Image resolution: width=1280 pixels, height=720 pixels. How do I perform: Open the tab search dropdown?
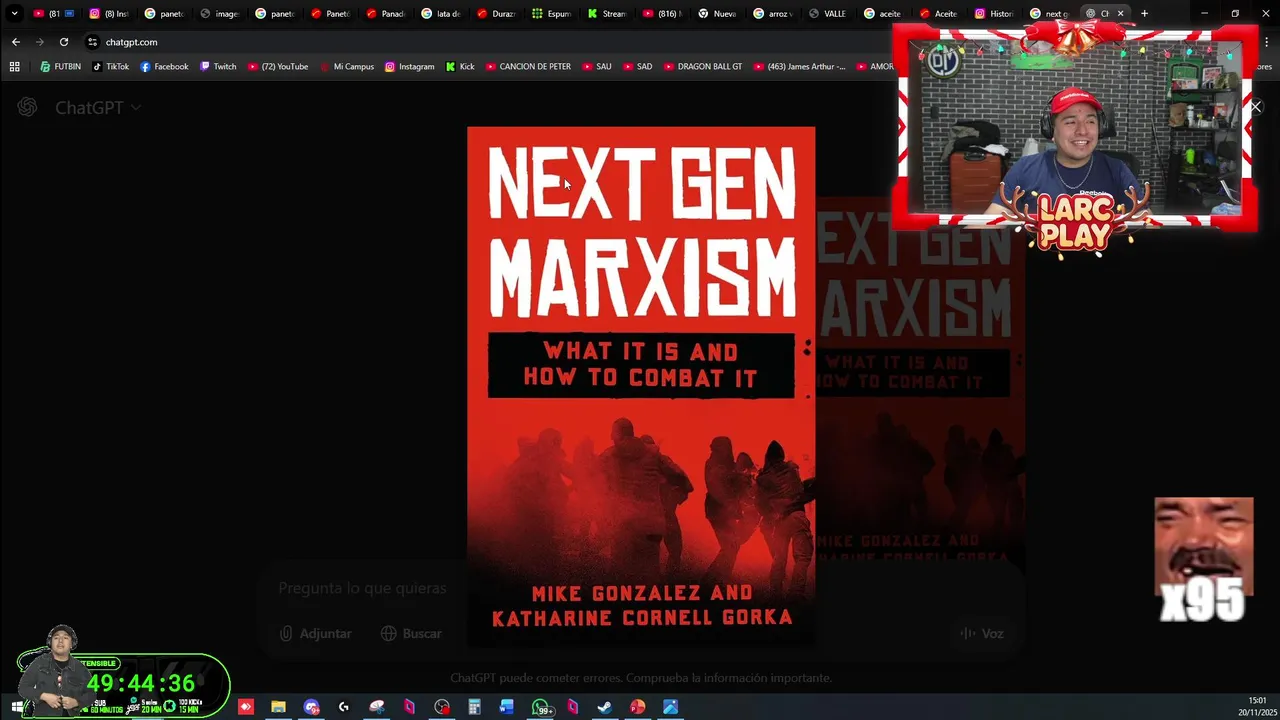click(x=14, y=13)
